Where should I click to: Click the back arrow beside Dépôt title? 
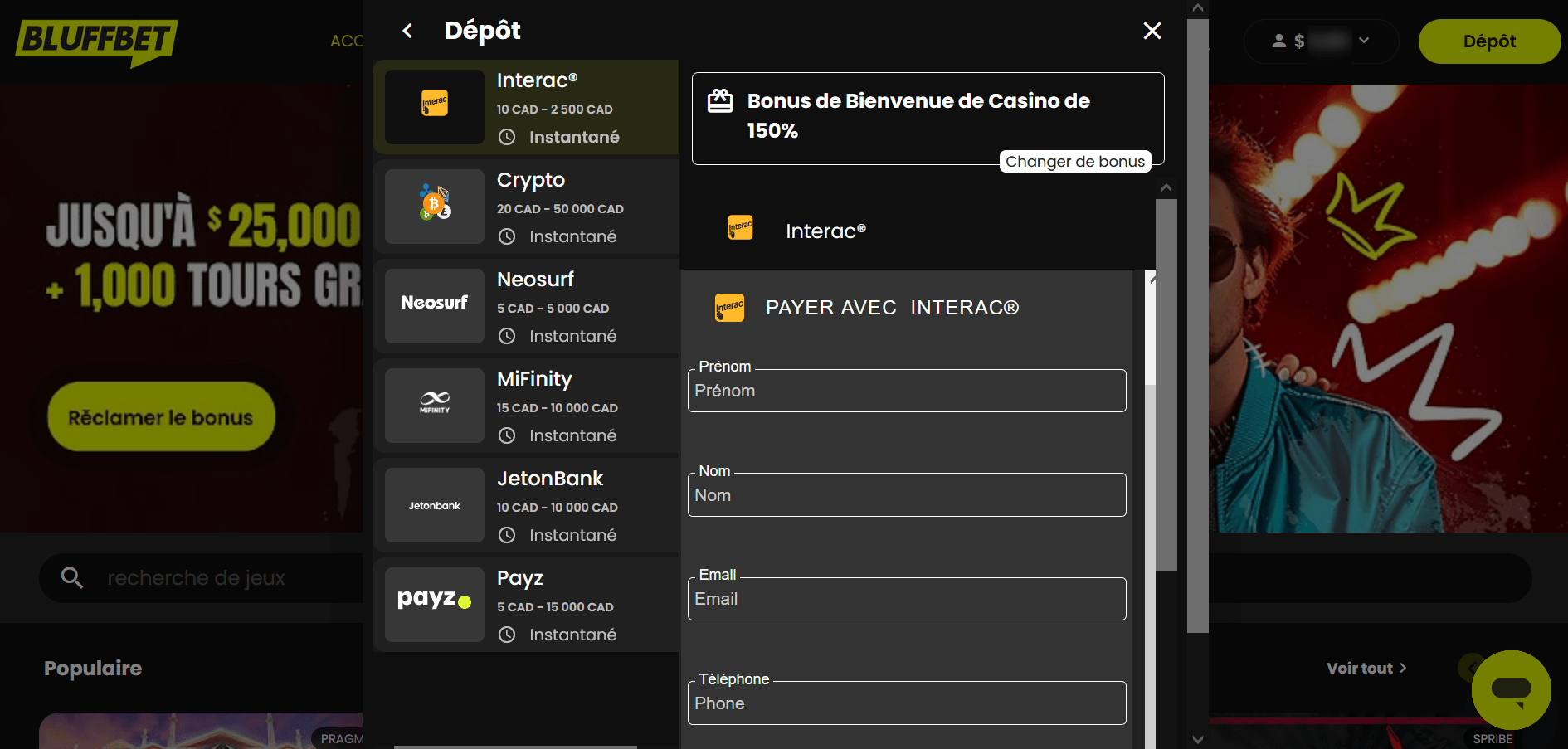(407, 31)
